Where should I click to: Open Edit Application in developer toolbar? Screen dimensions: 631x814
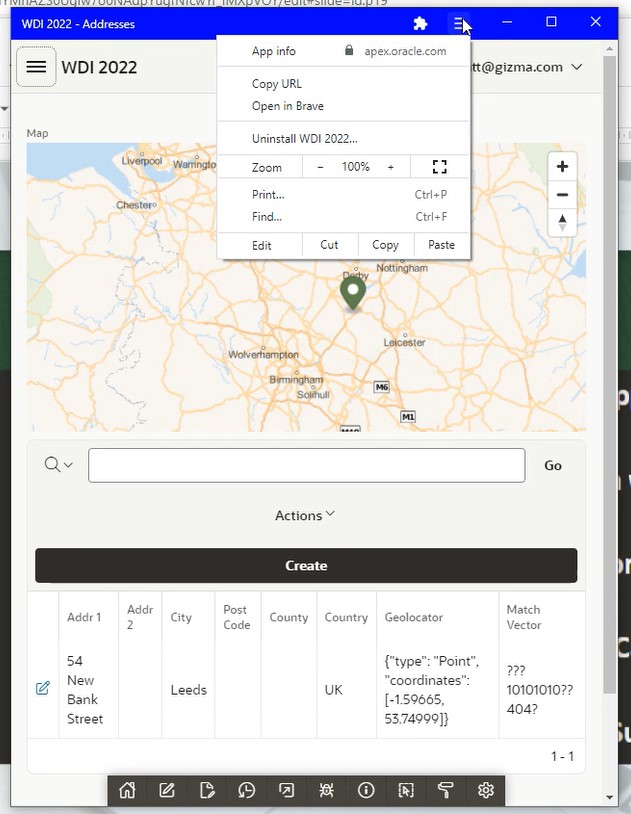[167, 790]
